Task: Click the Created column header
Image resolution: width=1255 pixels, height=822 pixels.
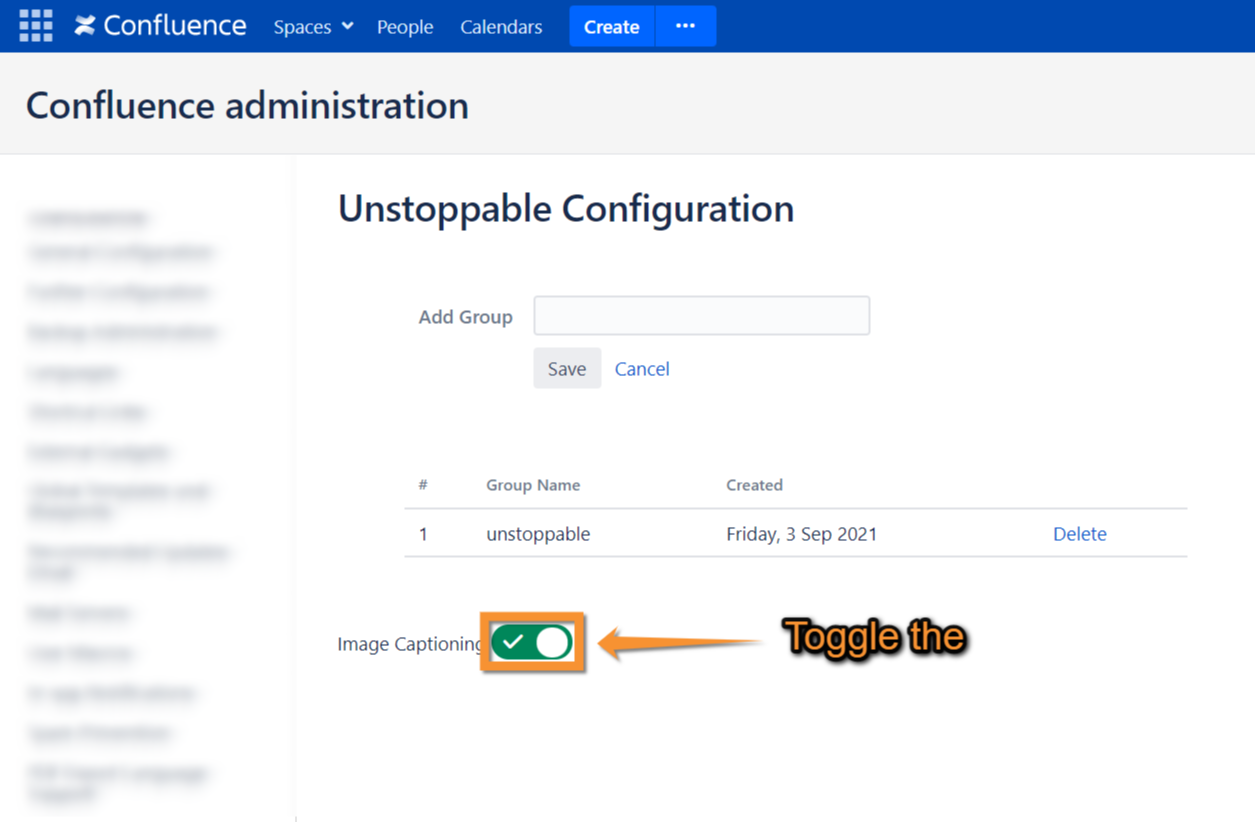Action: (x=754, y=485)
